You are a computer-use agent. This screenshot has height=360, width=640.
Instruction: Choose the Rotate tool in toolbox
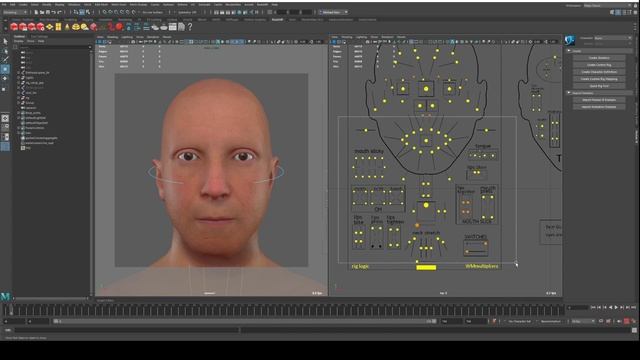(x=5, y=78)
